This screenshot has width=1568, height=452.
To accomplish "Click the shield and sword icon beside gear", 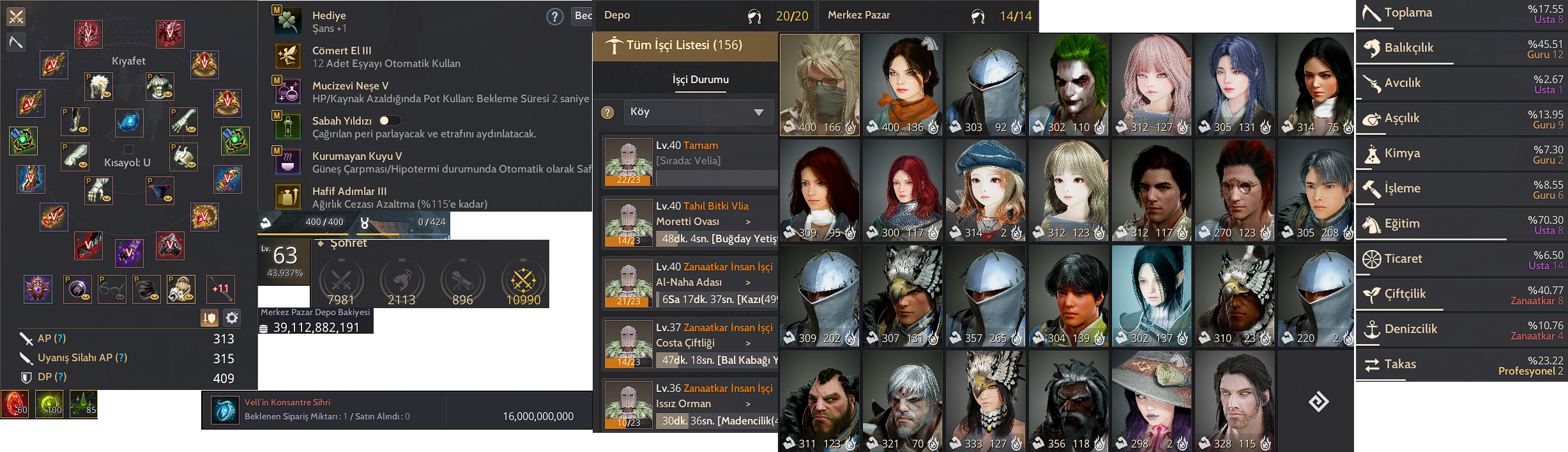I will point(209,318).
